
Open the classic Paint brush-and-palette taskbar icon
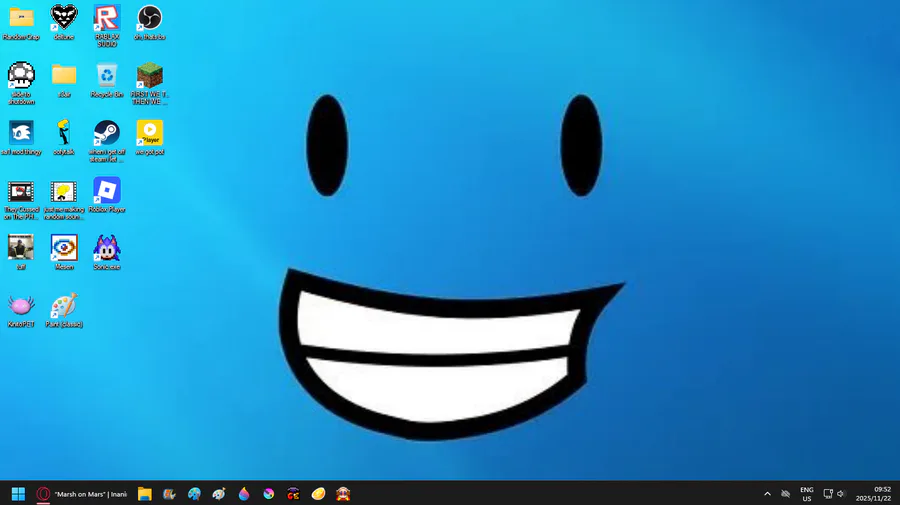(219, 494)
